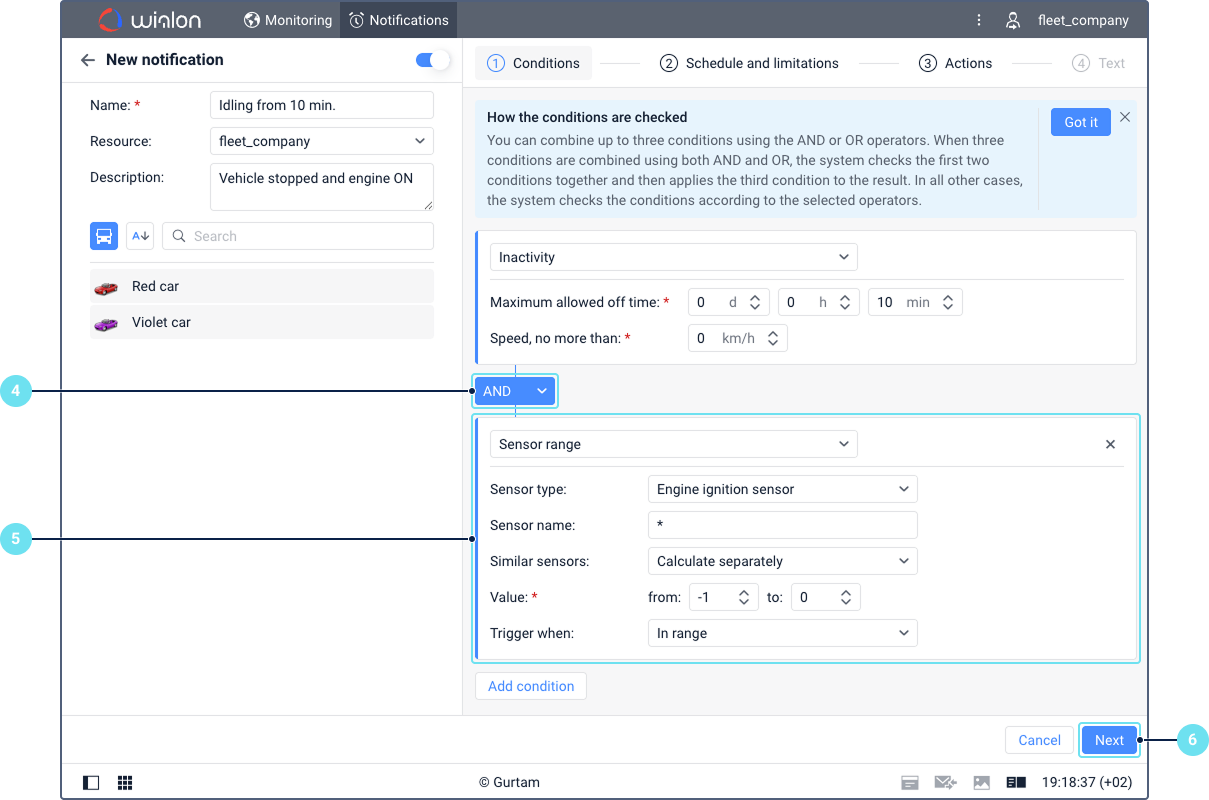Open the Monitoring tab
This screenshot has width=1209, height=800.
(x=288, y=20)
